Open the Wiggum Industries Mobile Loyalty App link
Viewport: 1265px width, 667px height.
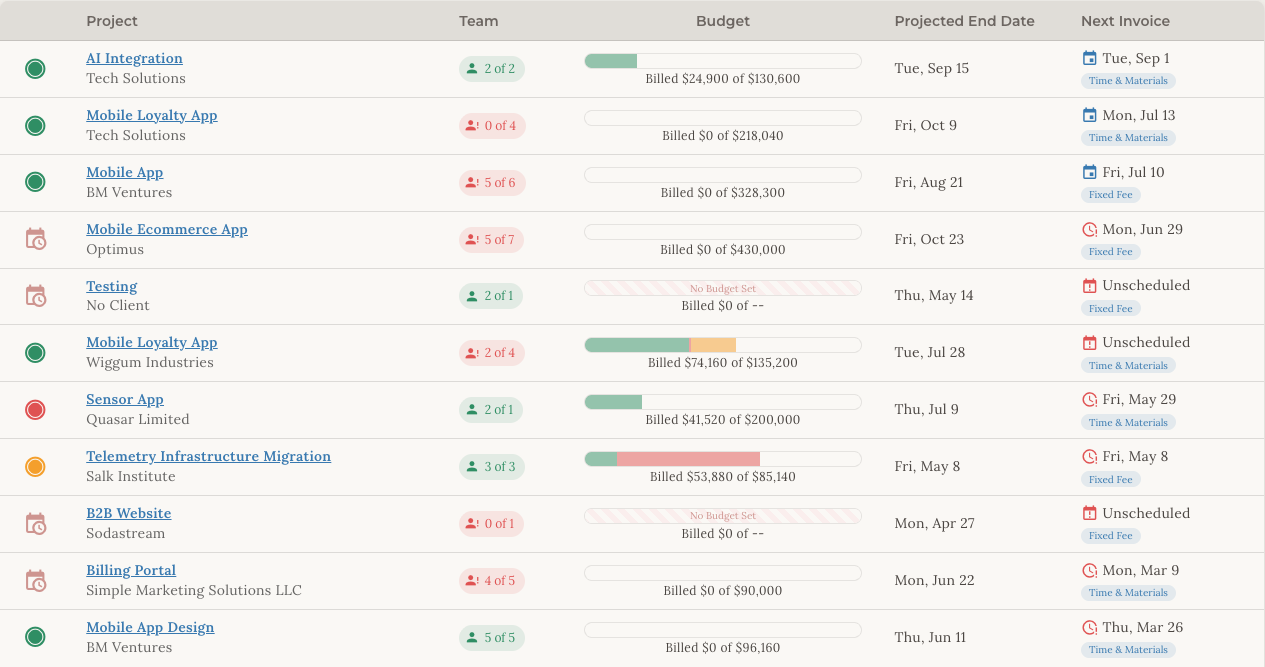pyautogui.click(x=152, y=342)
